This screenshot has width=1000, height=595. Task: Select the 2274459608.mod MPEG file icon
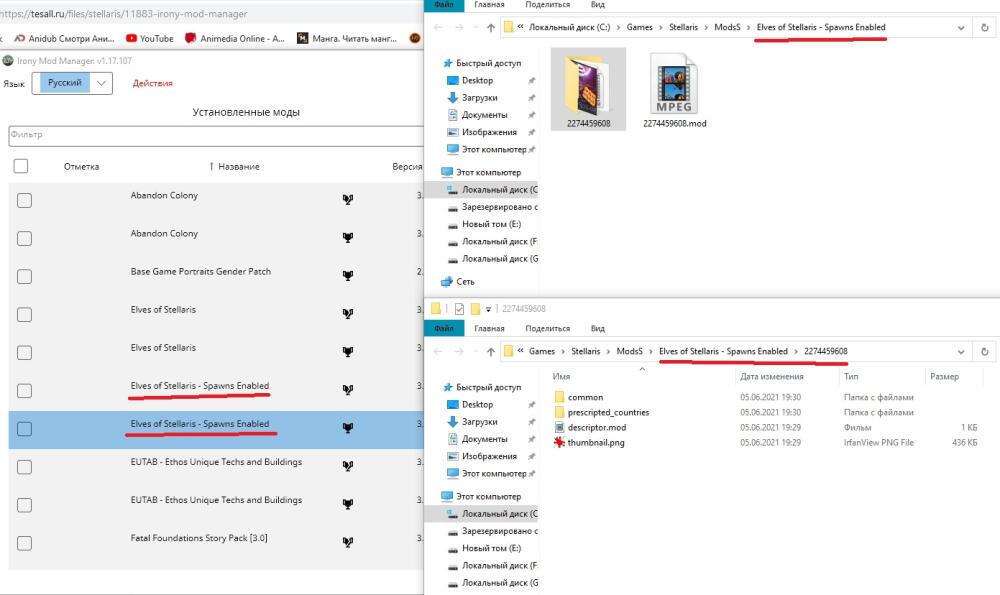pos(674,84)
